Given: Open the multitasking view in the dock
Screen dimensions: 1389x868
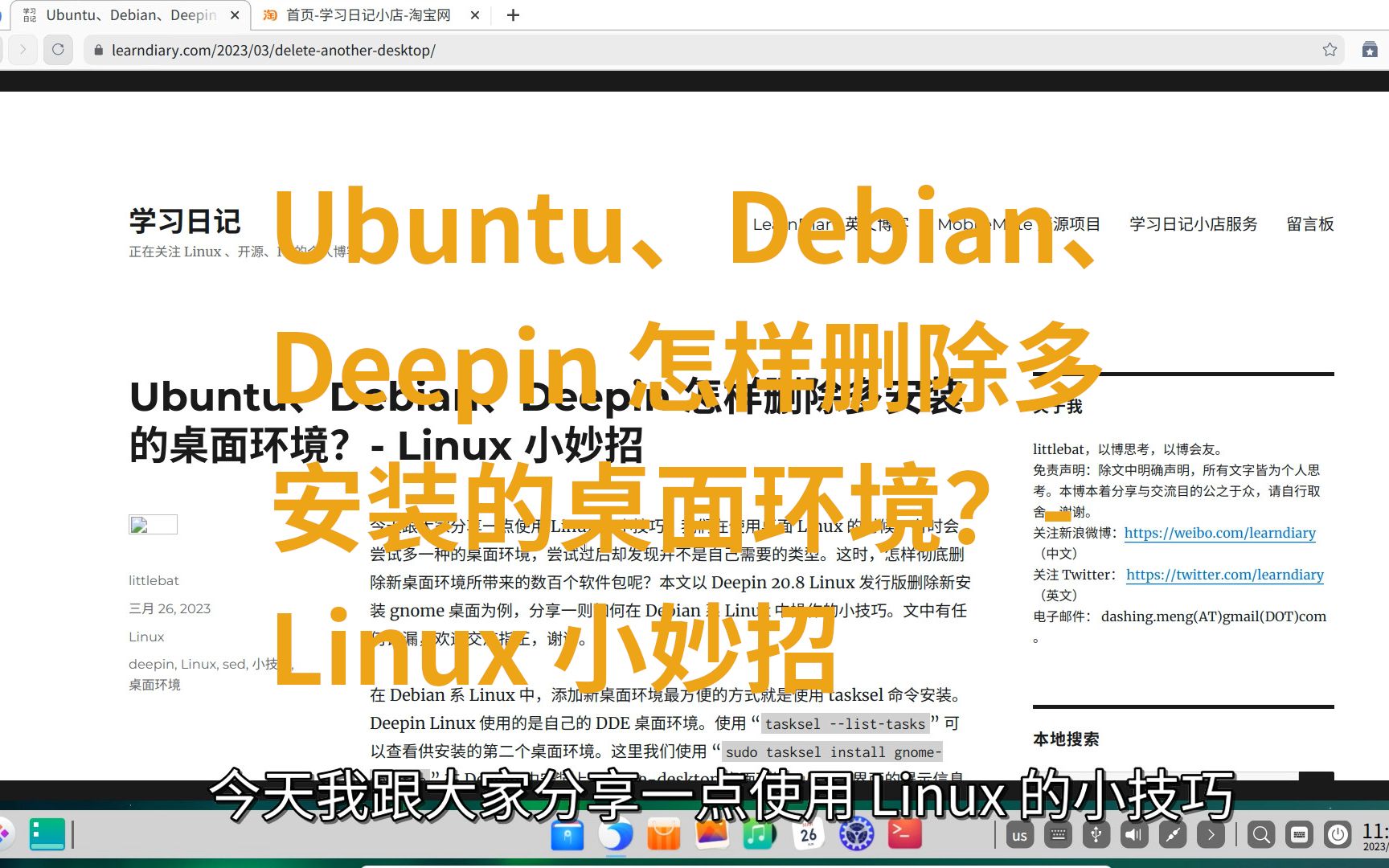Looking at the screenshot, I should point(47,834).
